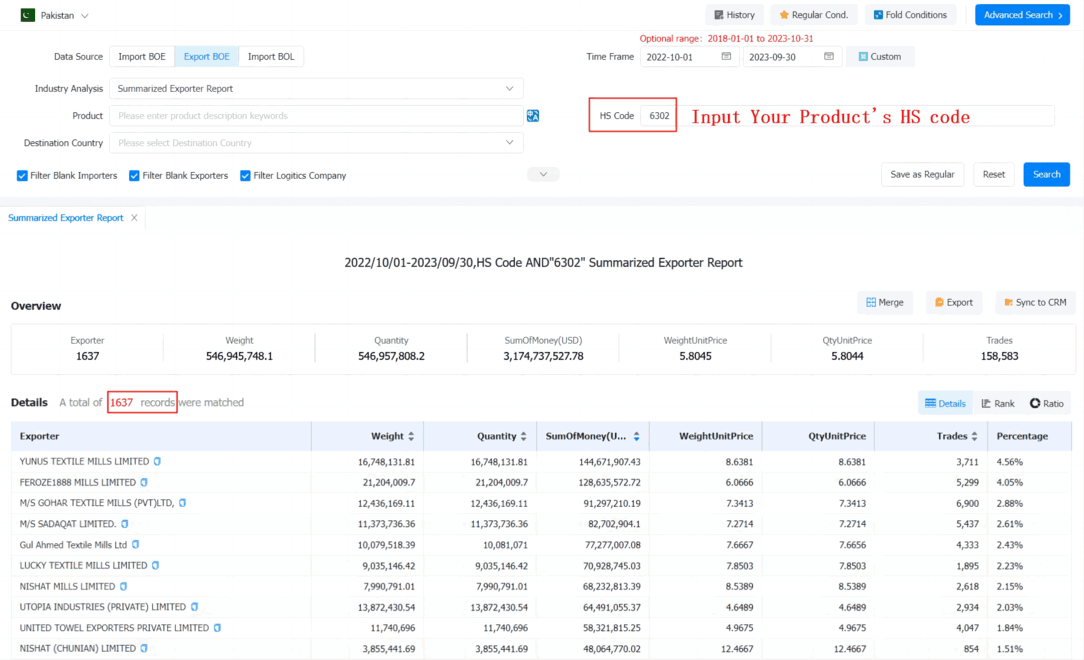Click Sync to CRM
1084x660 pixels.
pos(1035,302)
